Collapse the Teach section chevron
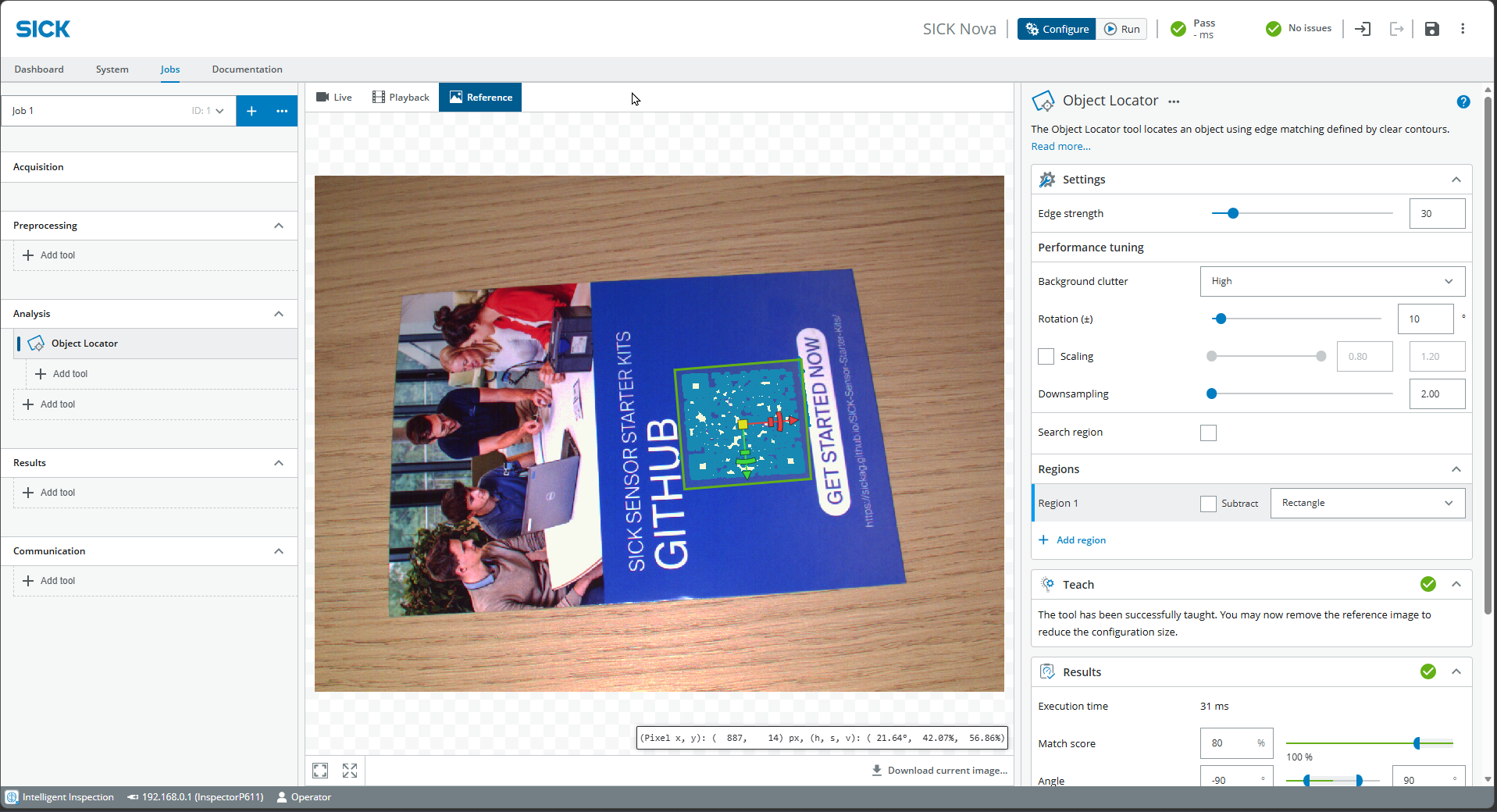Screen dimensions: 1497x812 coord(1456,584)
